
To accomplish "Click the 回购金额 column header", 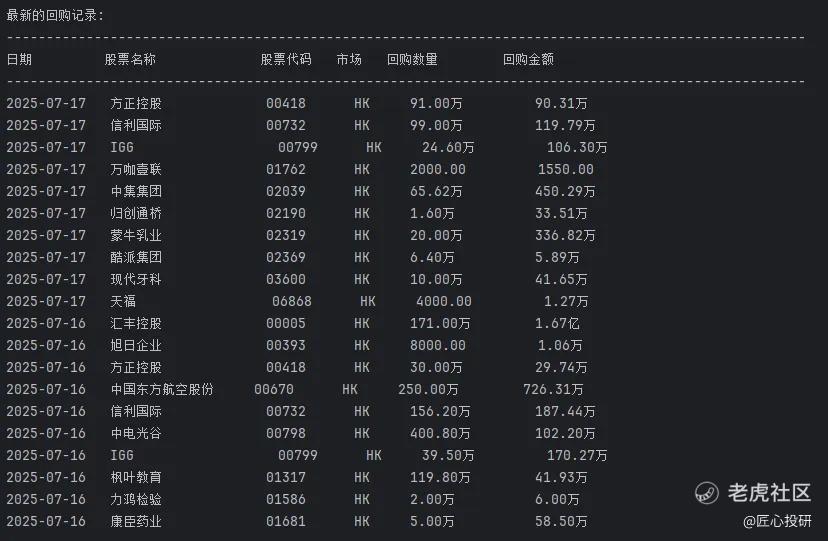I will [528, 59].
